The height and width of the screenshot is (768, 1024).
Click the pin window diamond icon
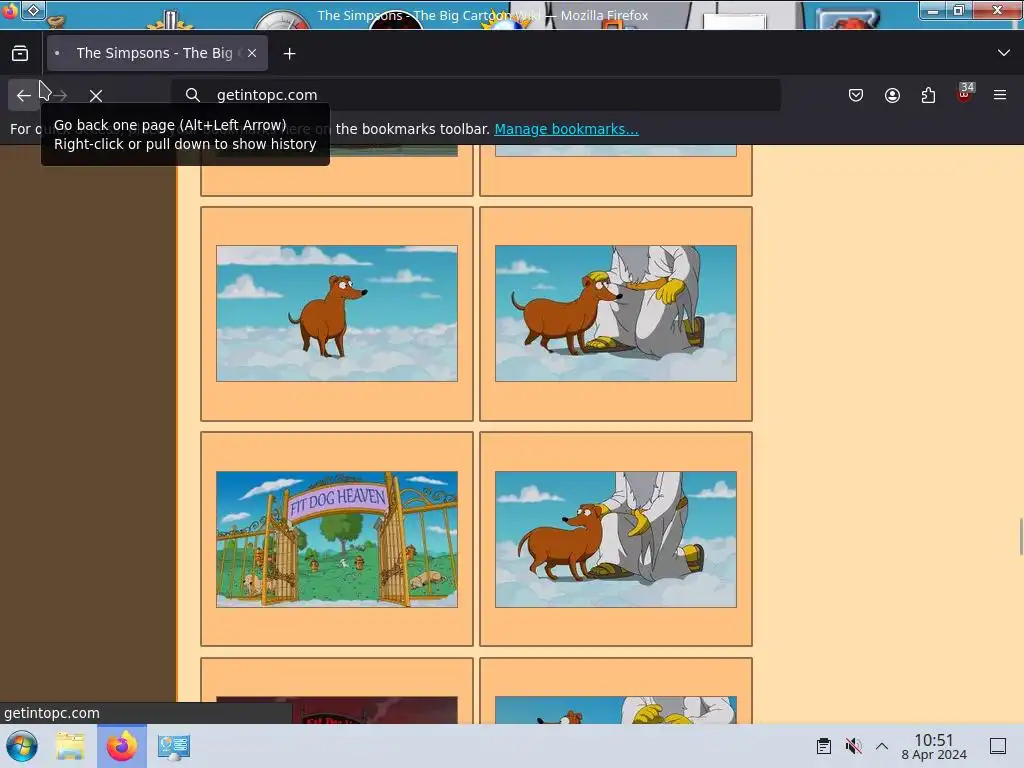click(x=33, y=10)
